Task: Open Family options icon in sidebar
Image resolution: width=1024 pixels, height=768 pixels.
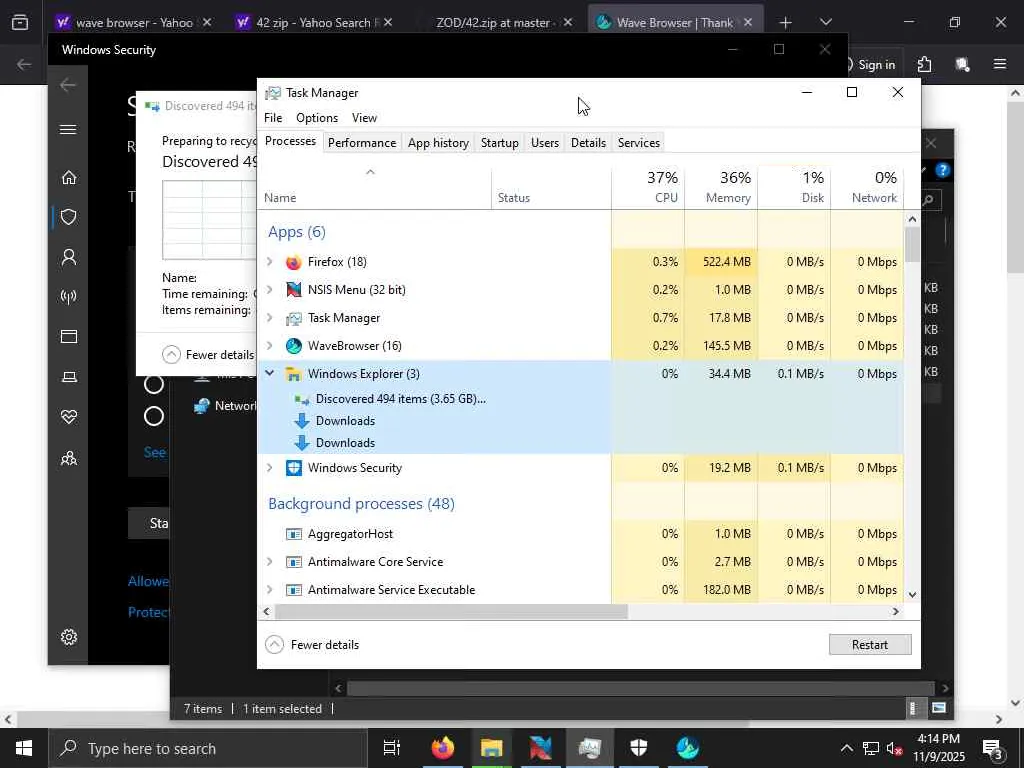Action: (x=69, y=458)
